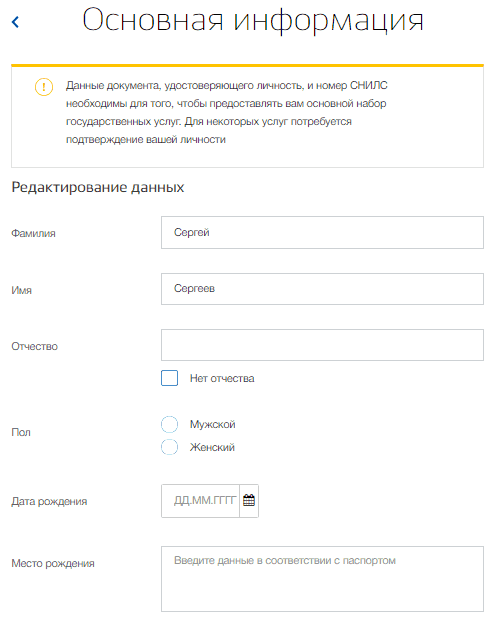Click the Фамилия field containing 'Сергей'
Image resolution: width=496 pixels, height=621 pixels.
click(x=322, y=232)
